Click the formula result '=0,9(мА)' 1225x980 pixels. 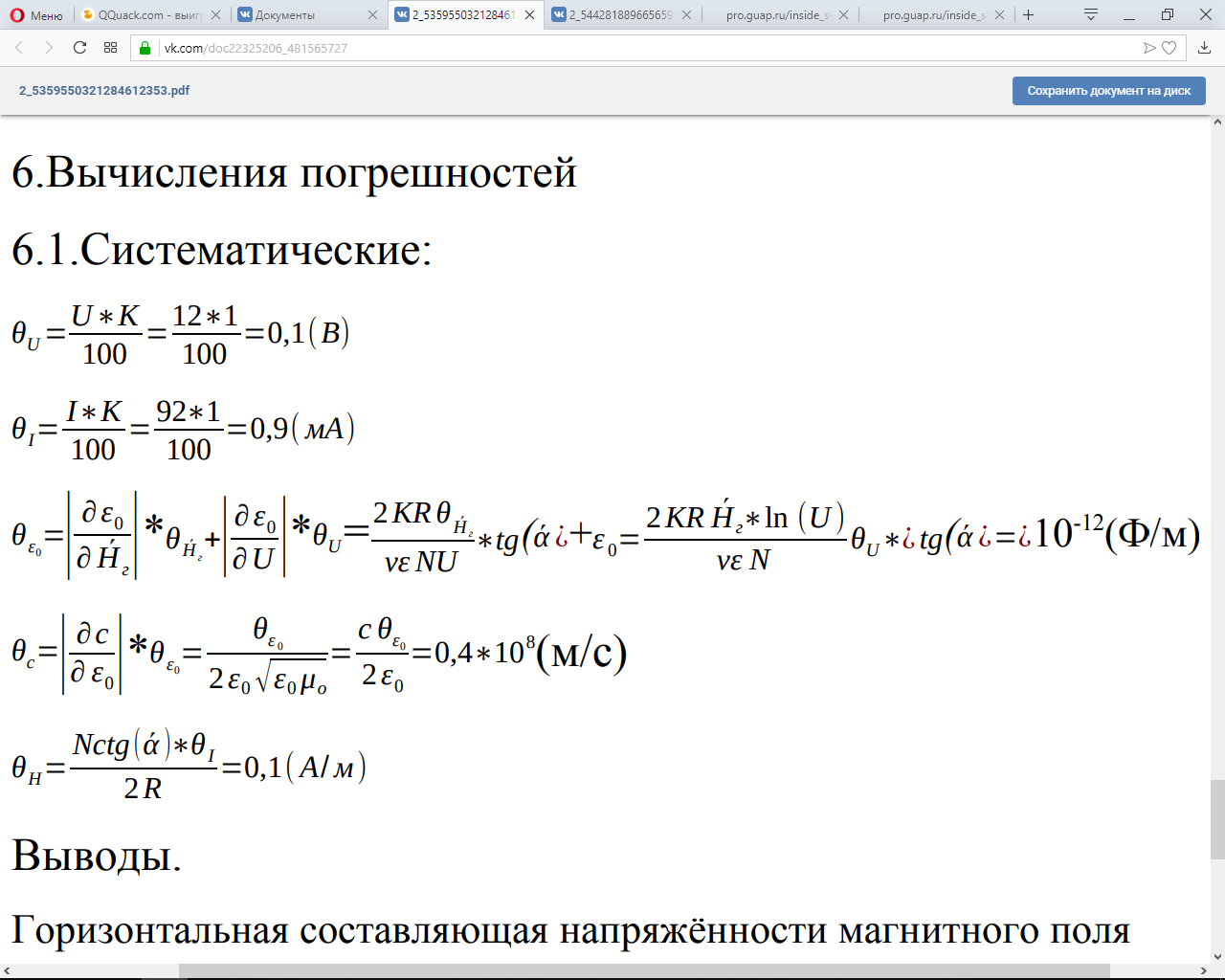(x=291, y=429)
